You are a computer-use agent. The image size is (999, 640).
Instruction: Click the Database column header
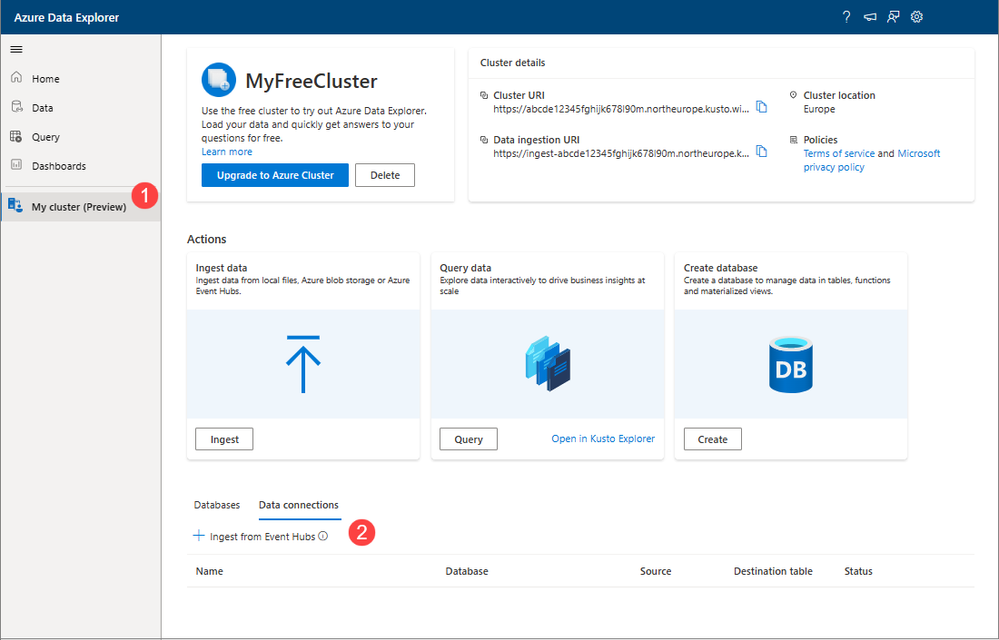coord(466,571)
